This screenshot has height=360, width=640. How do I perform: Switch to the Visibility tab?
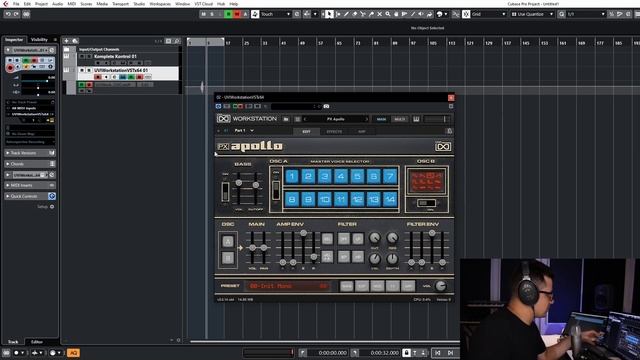click(39, 40)
